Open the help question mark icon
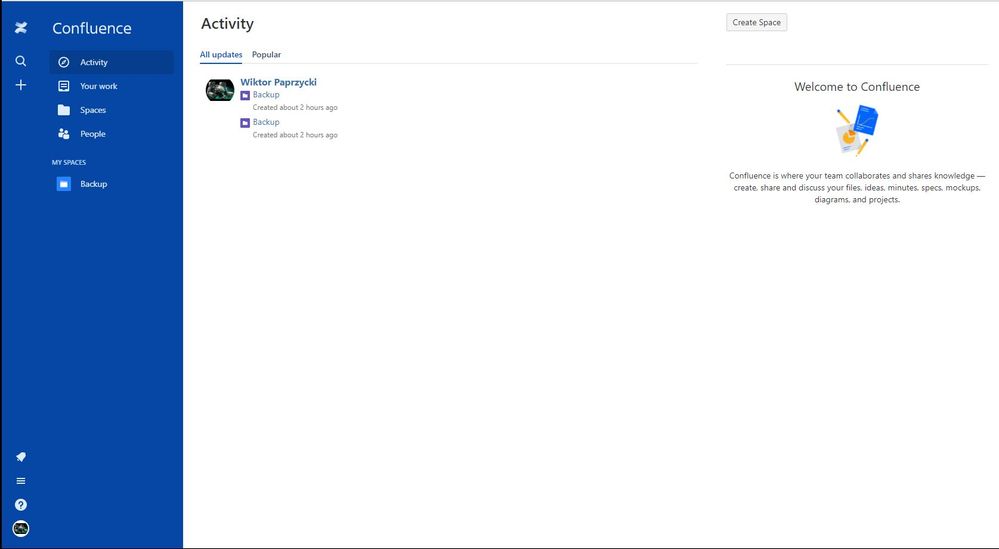The height and width of the screenshot is (549, 999). 21,504
